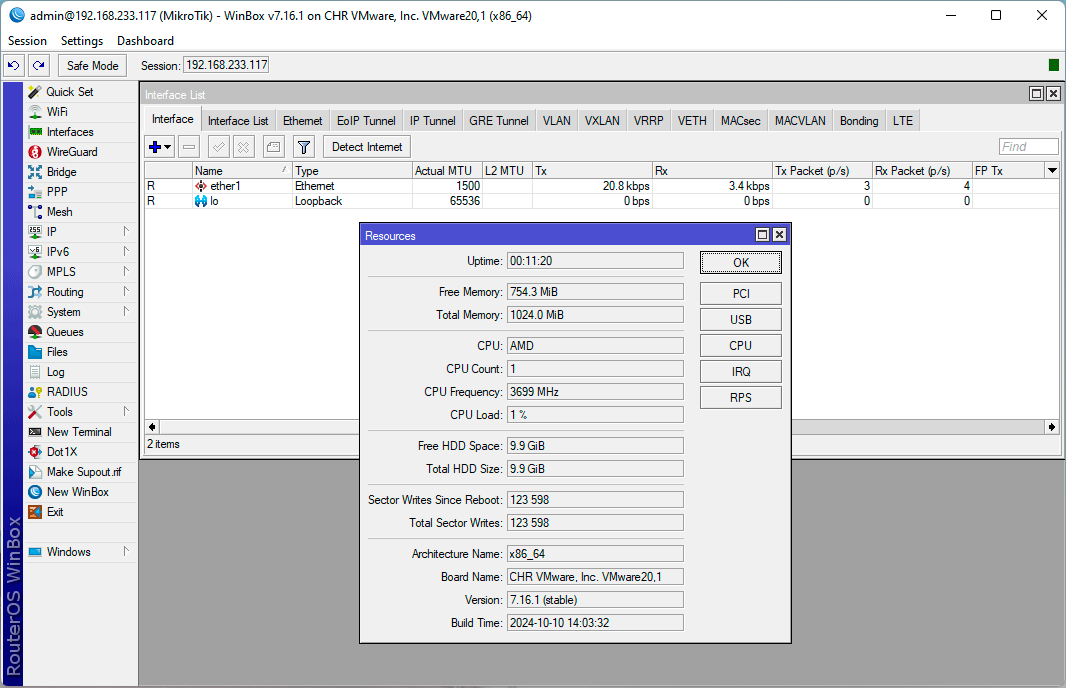Click the undo arrow icon
The image size is (1066, 688).
point(13,66)
